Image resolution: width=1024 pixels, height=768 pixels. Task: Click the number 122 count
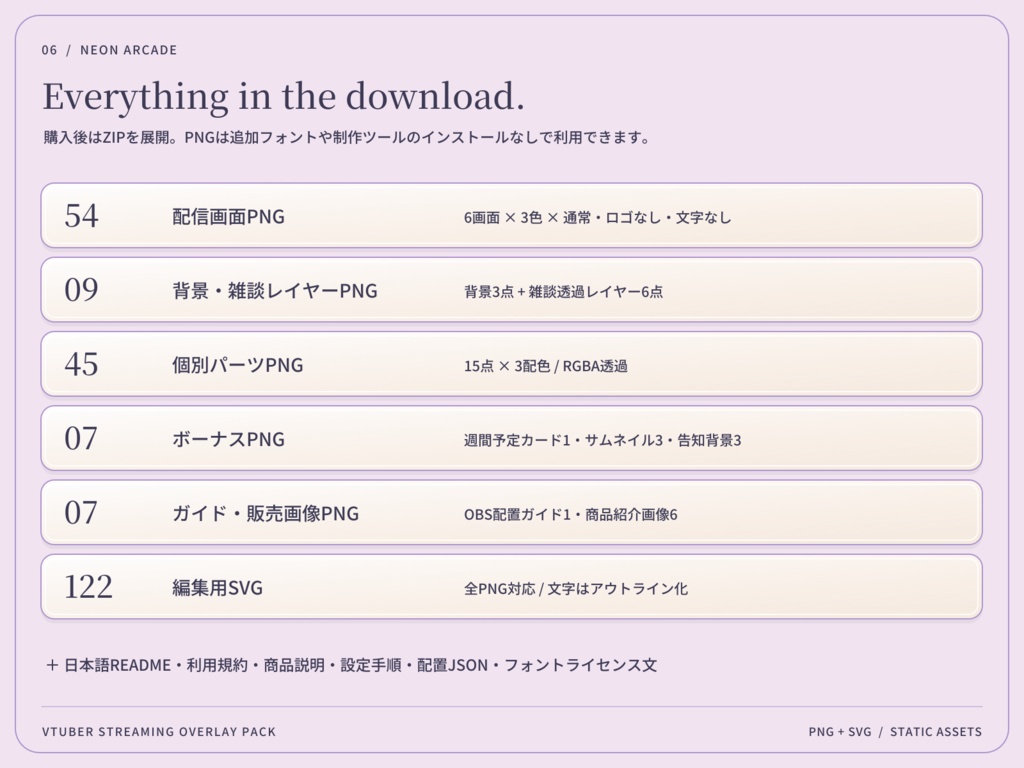coord(88,586)
